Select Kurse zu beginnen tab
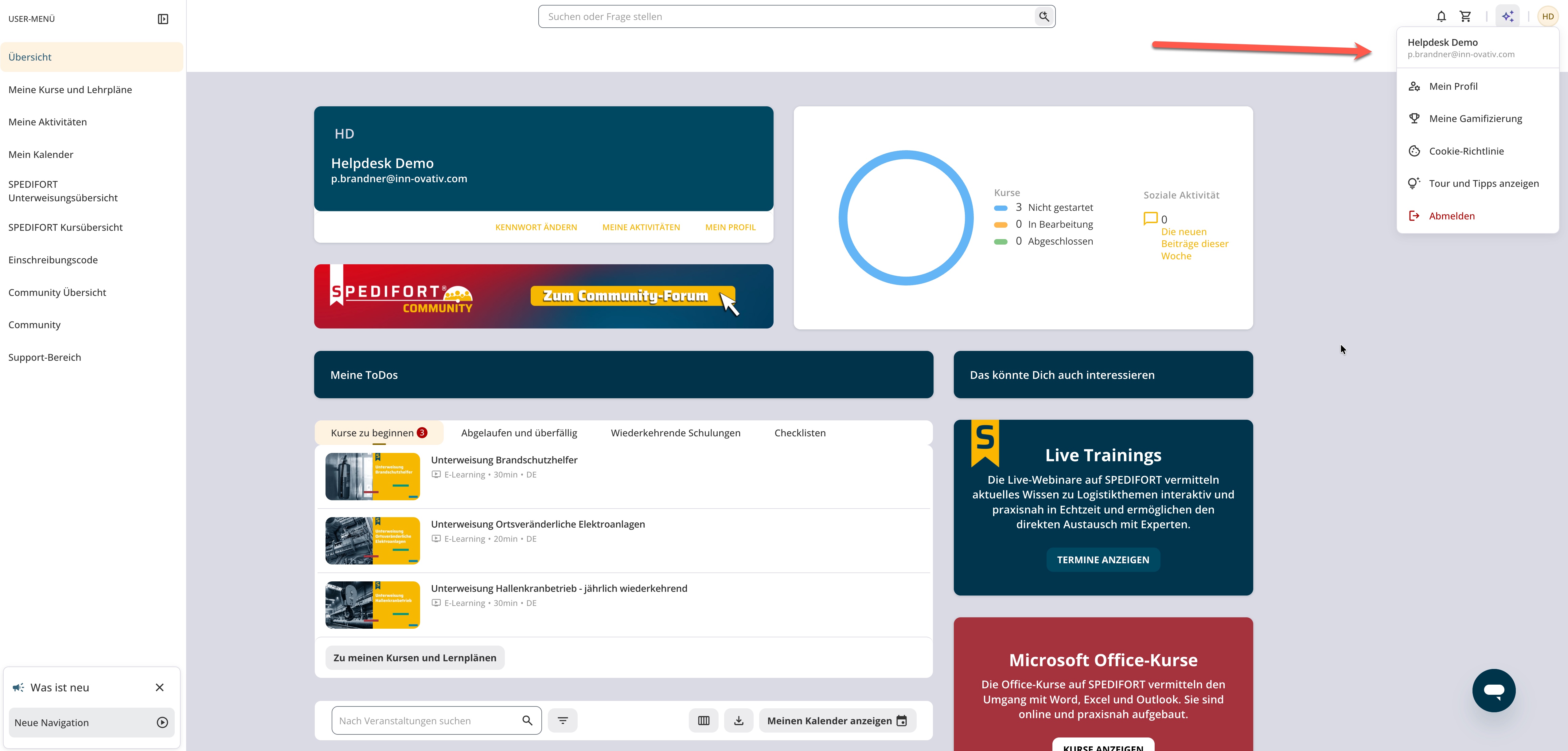 point(379,432)
